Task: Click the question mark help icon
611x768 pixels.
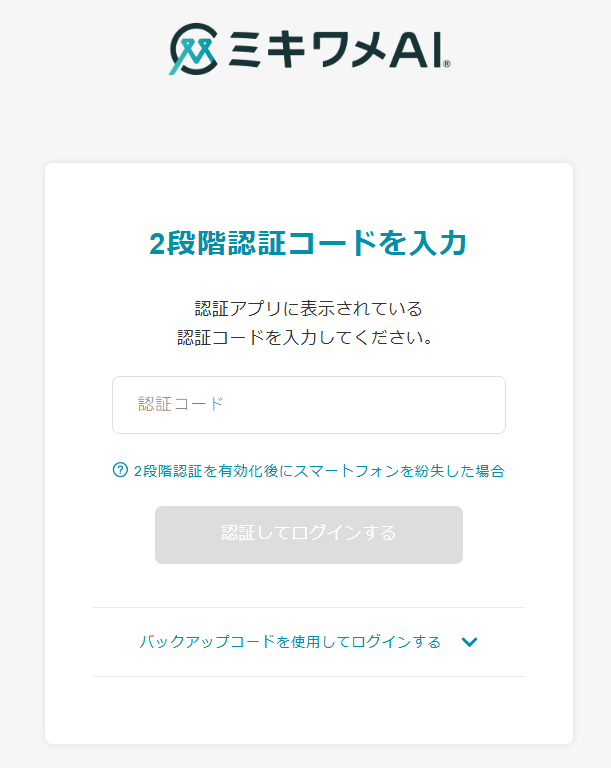Action: point(121,470)
